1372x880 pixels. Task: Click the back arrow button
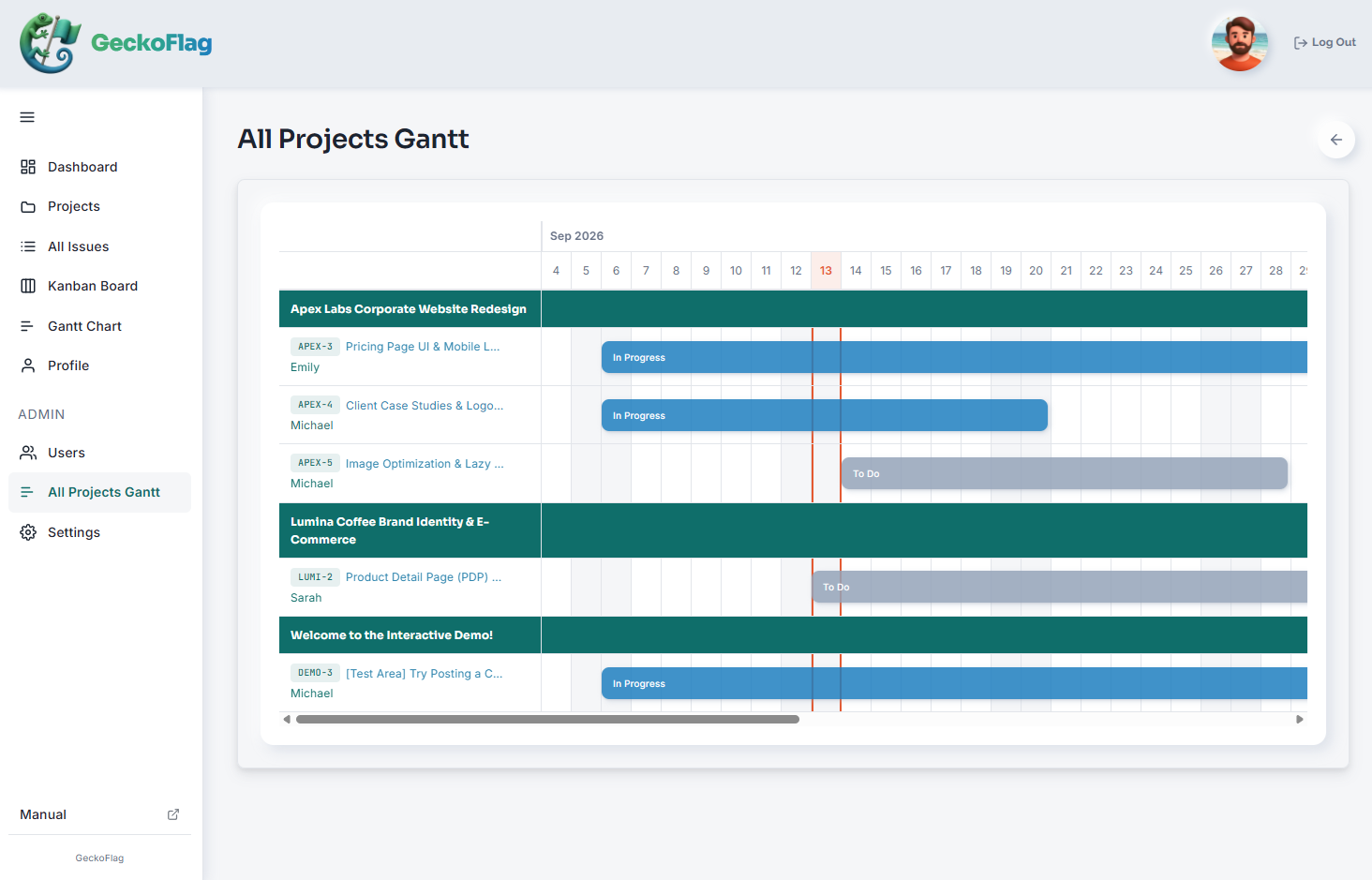pos(1336,140)
